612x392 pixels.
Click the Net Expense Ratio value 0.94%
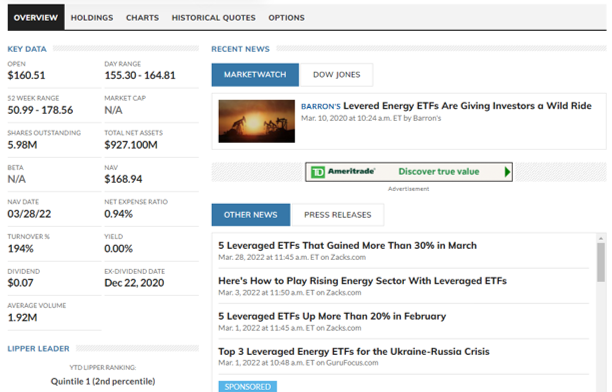click(118, 214)
